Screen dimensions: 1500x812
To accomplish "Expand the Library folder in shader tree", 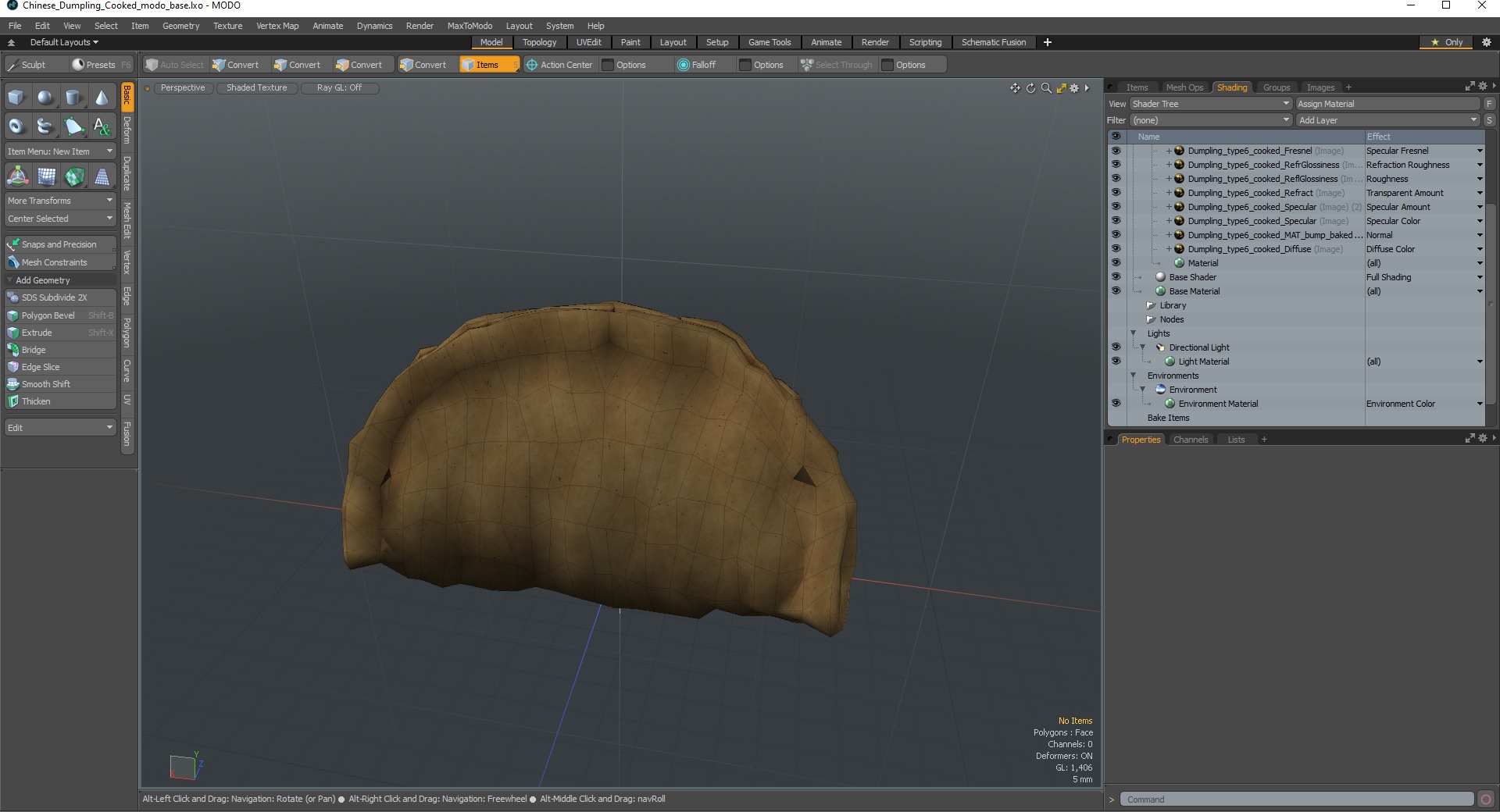I will 1151,305.
